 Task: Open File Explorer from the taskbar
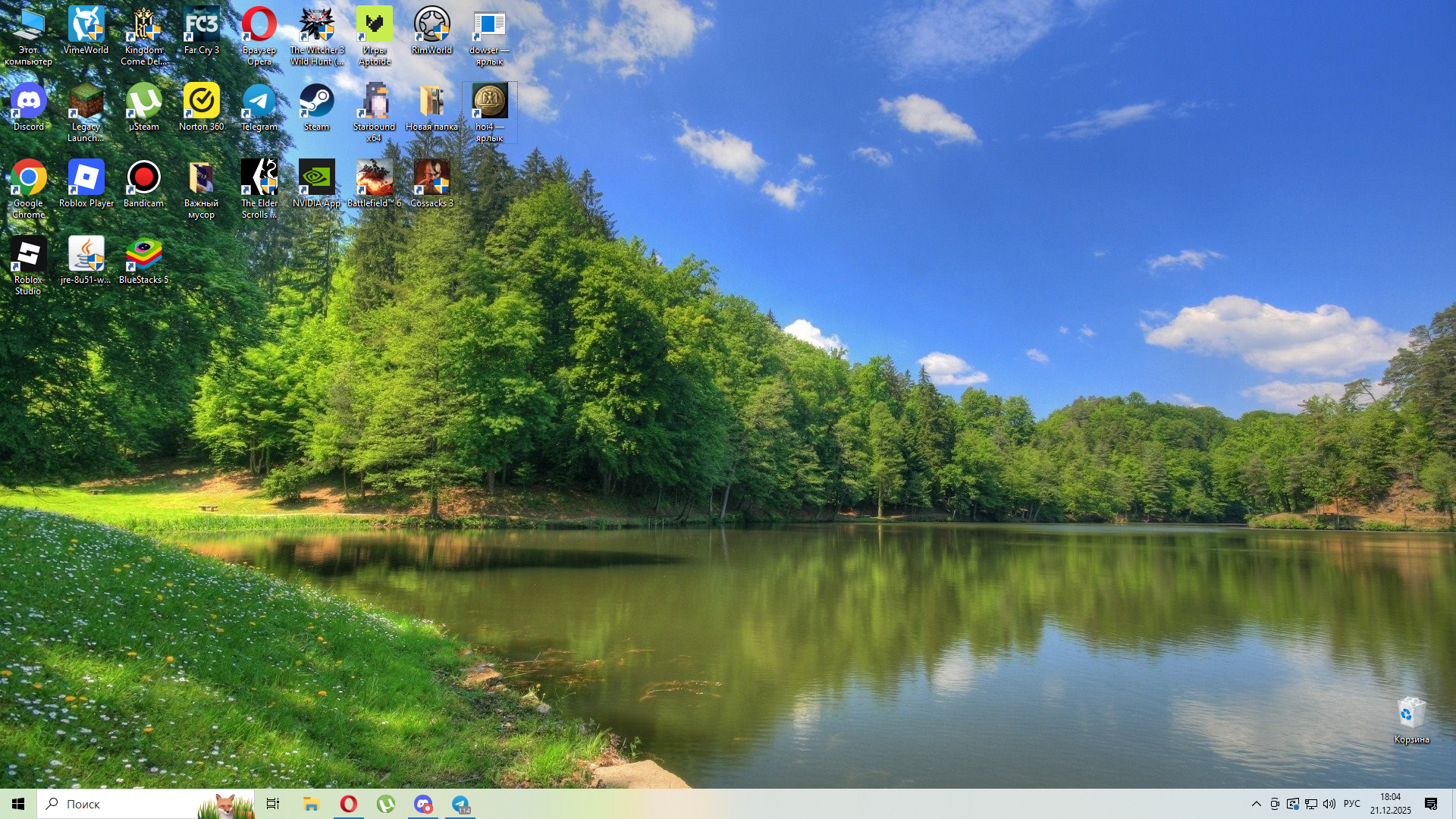coord(311,804)
